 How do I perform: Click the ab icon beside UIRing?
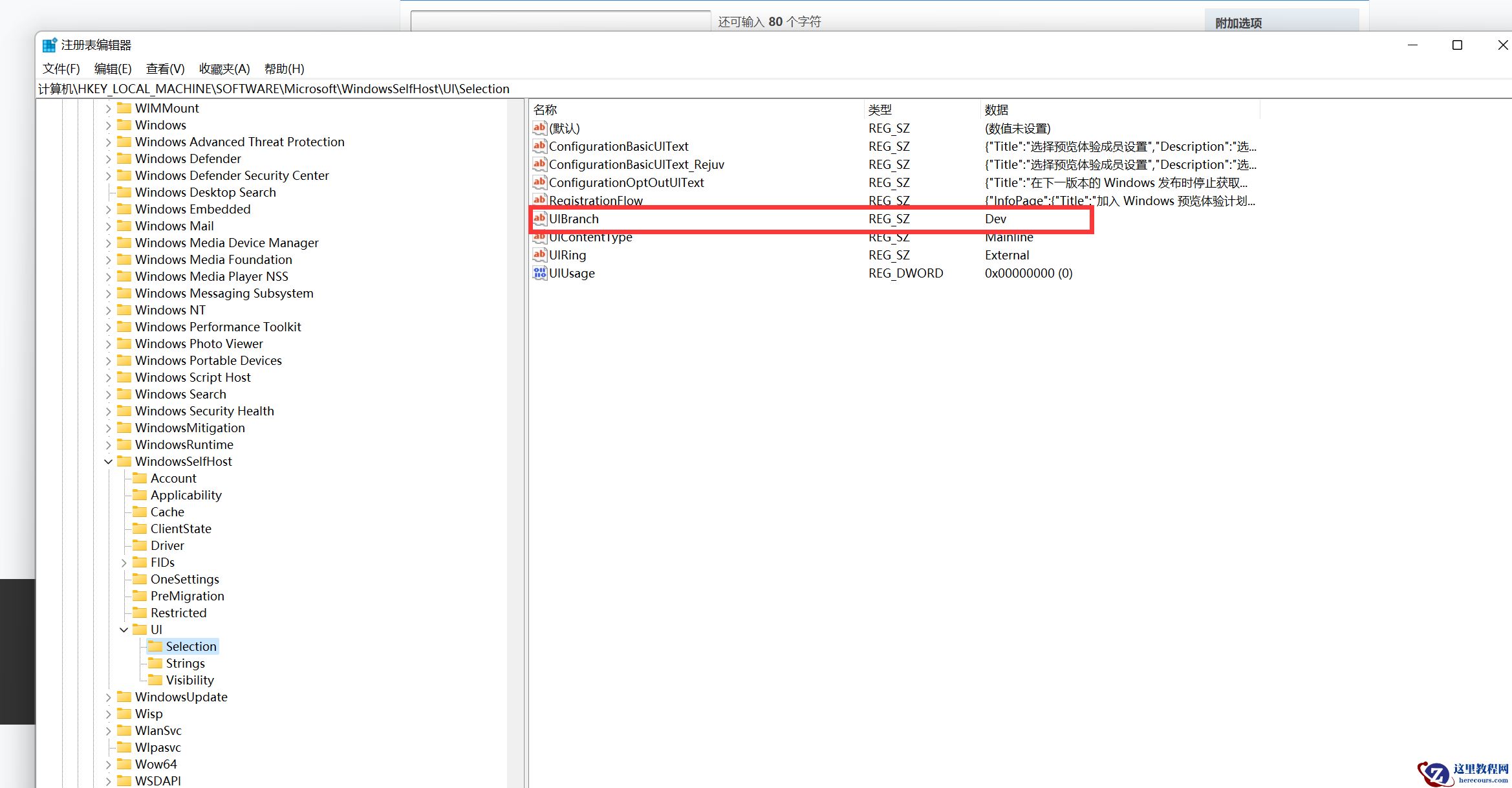tap(539, 255)
